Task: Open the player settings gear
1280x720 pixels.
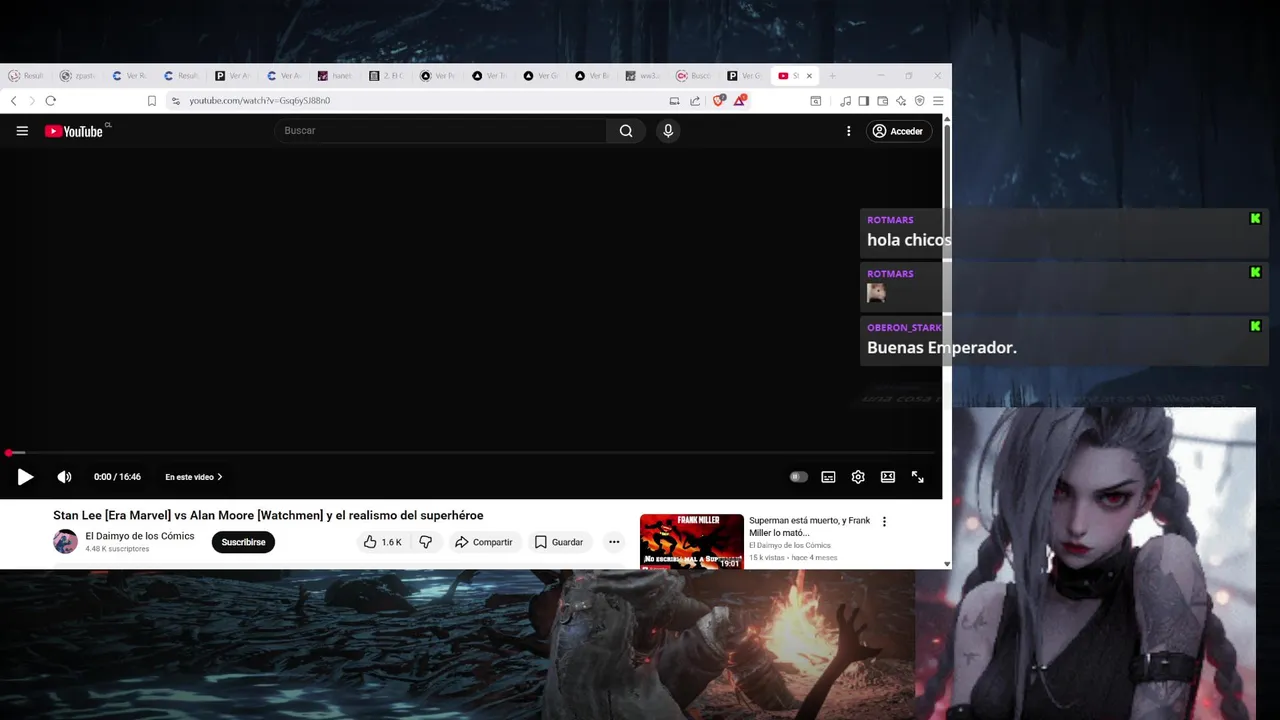Action: [858, 477]
